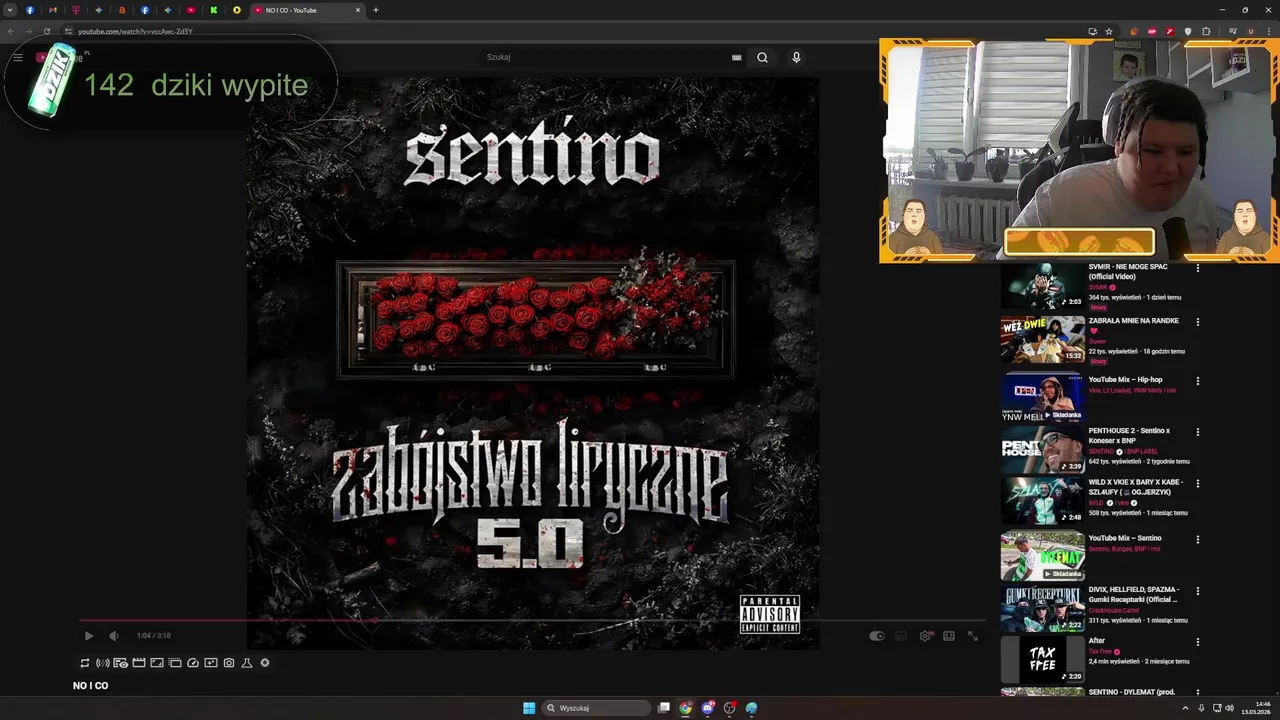
Task: Seek on the video progress bar
Action: pyautogui.click(x=530, y=620)
